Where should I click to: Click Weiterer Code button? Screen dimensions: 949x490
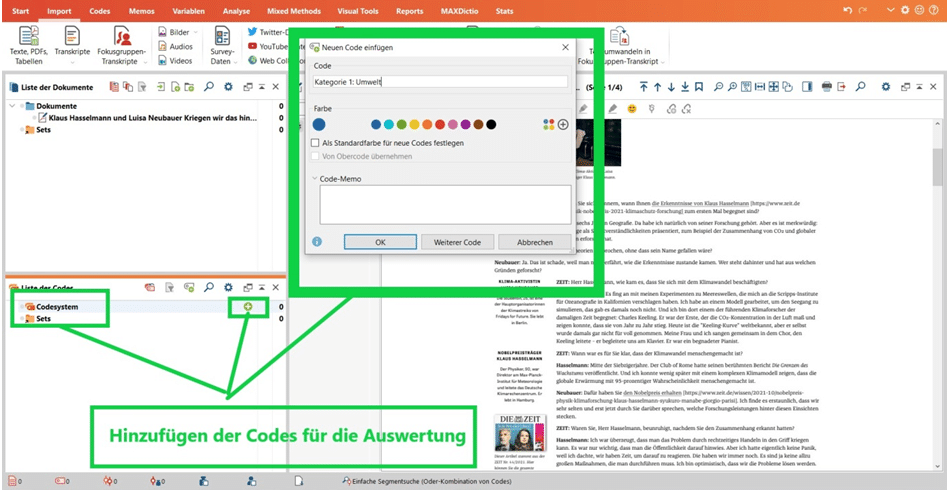(x=458, y=242)
